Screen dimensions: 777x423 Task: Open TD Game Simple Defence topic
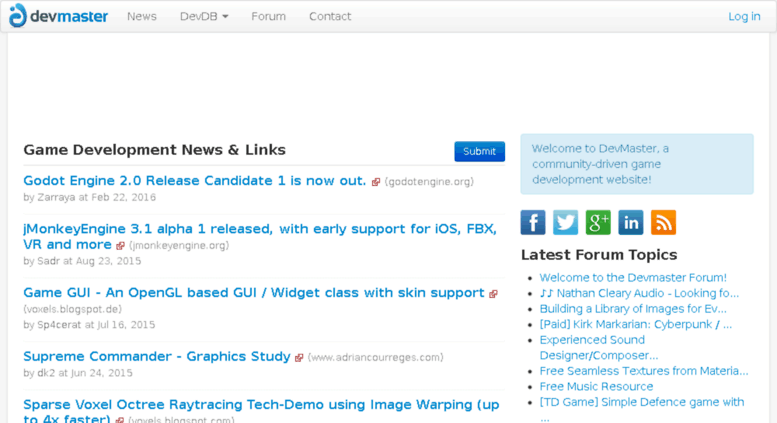point(642,409)
